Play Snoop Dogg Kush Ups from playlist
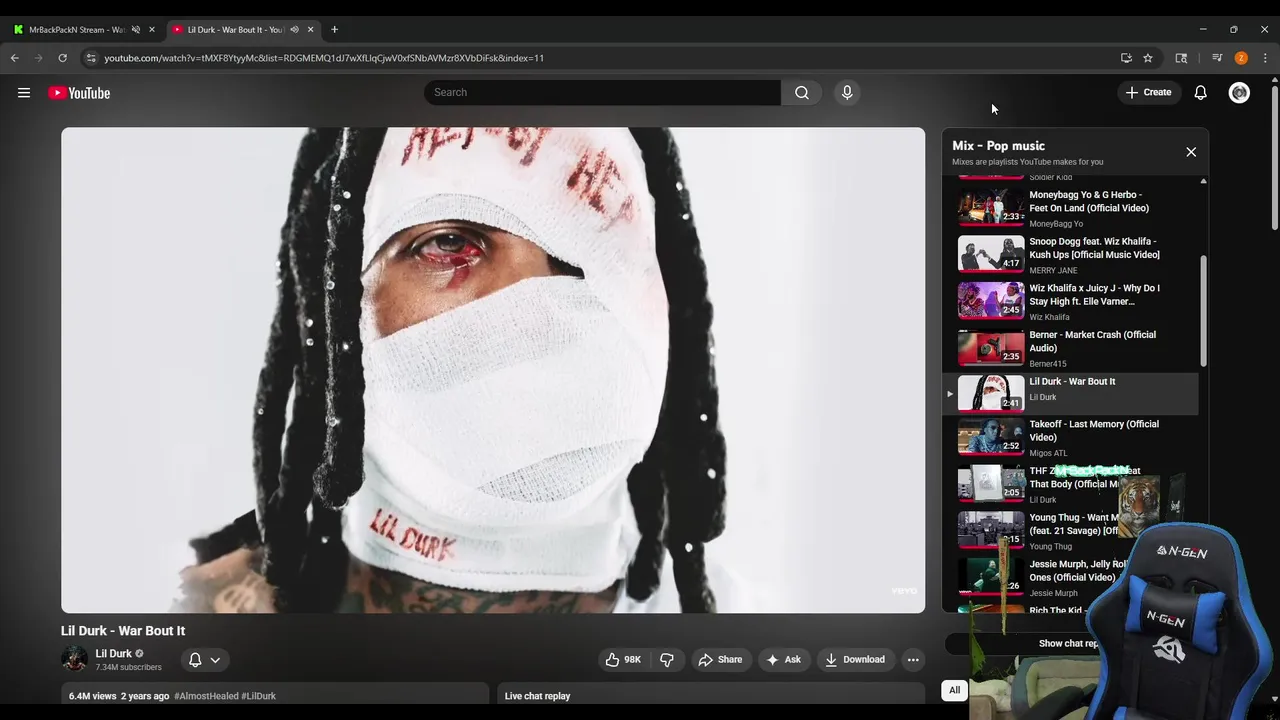The width and height of the screenshot is (1280, 720). [1070, 254]
